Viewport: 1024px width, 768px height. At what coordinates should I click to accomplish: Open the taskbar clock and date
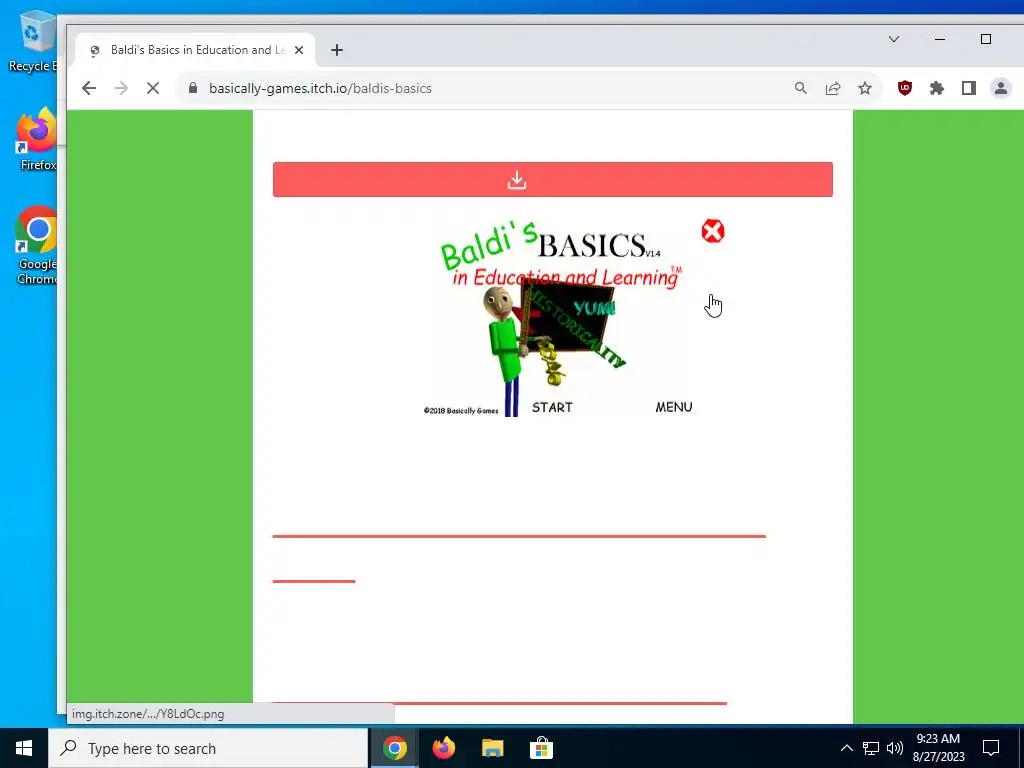click(938, 748)
